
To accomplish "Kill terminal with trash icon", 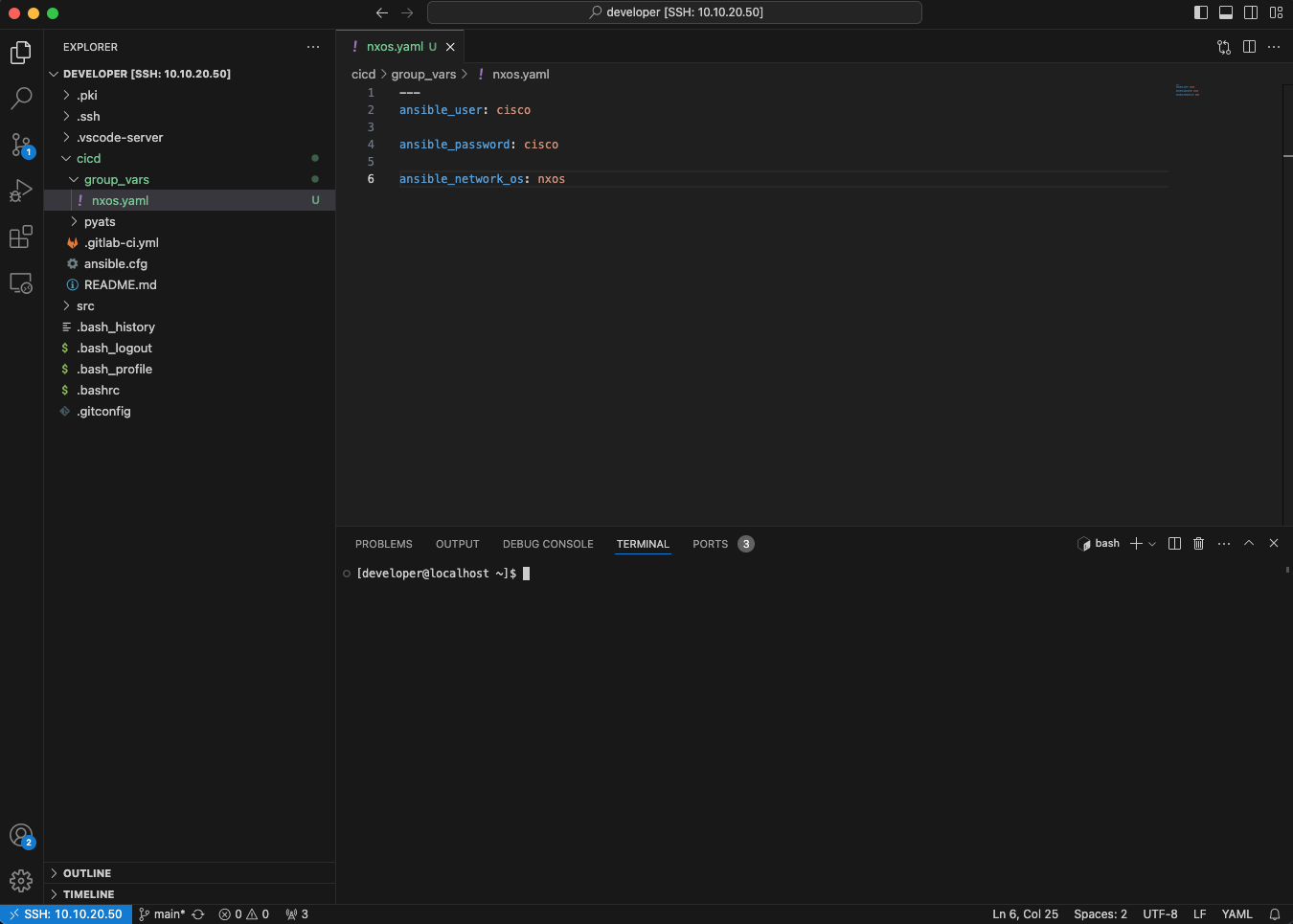I will (1198, 544).
